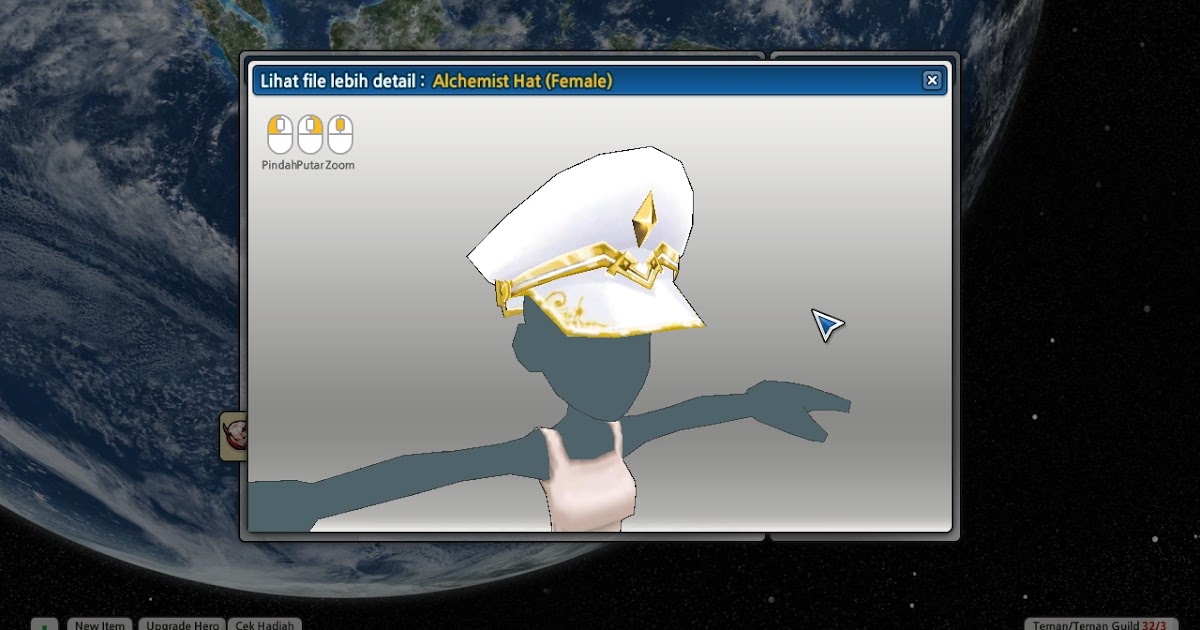Click the small green icon bottom-left
Viewport: 1200px width, 630px height.
(x=44, y=625)
